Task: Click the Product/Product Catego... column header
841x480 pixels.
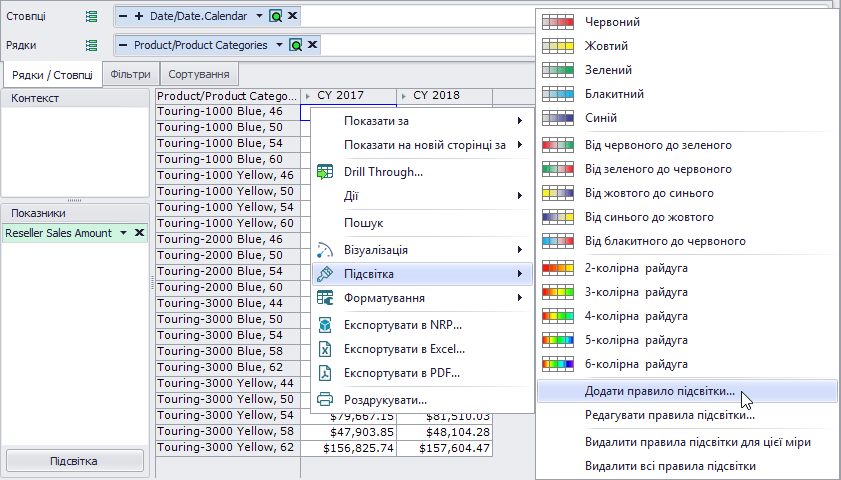Action: click(228, 96)
